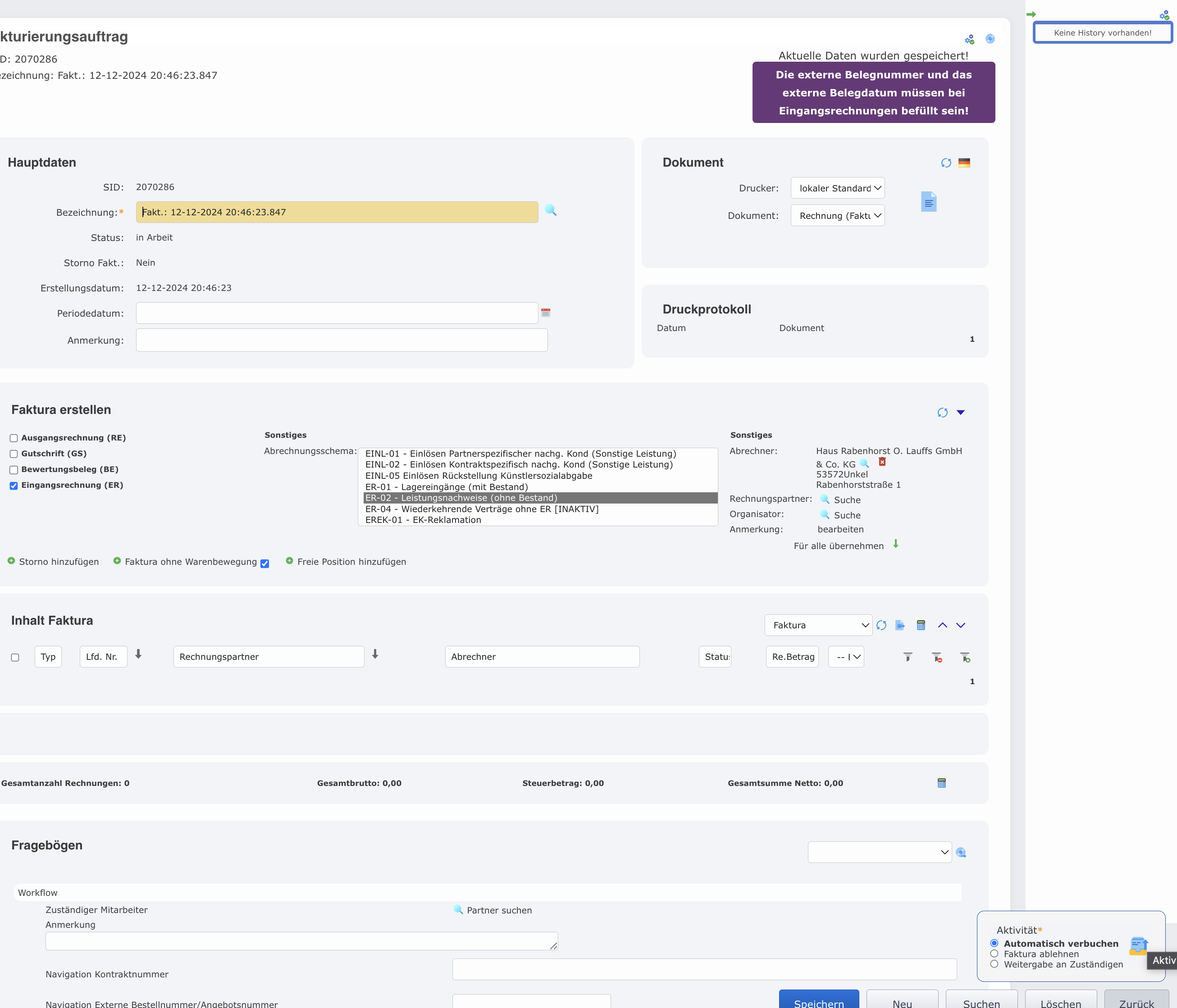The height and width of the screenshot is (1008, 1177).
Task: Open the Faktura dropdown in Inhalt Faktura
Action: (818, 625)
